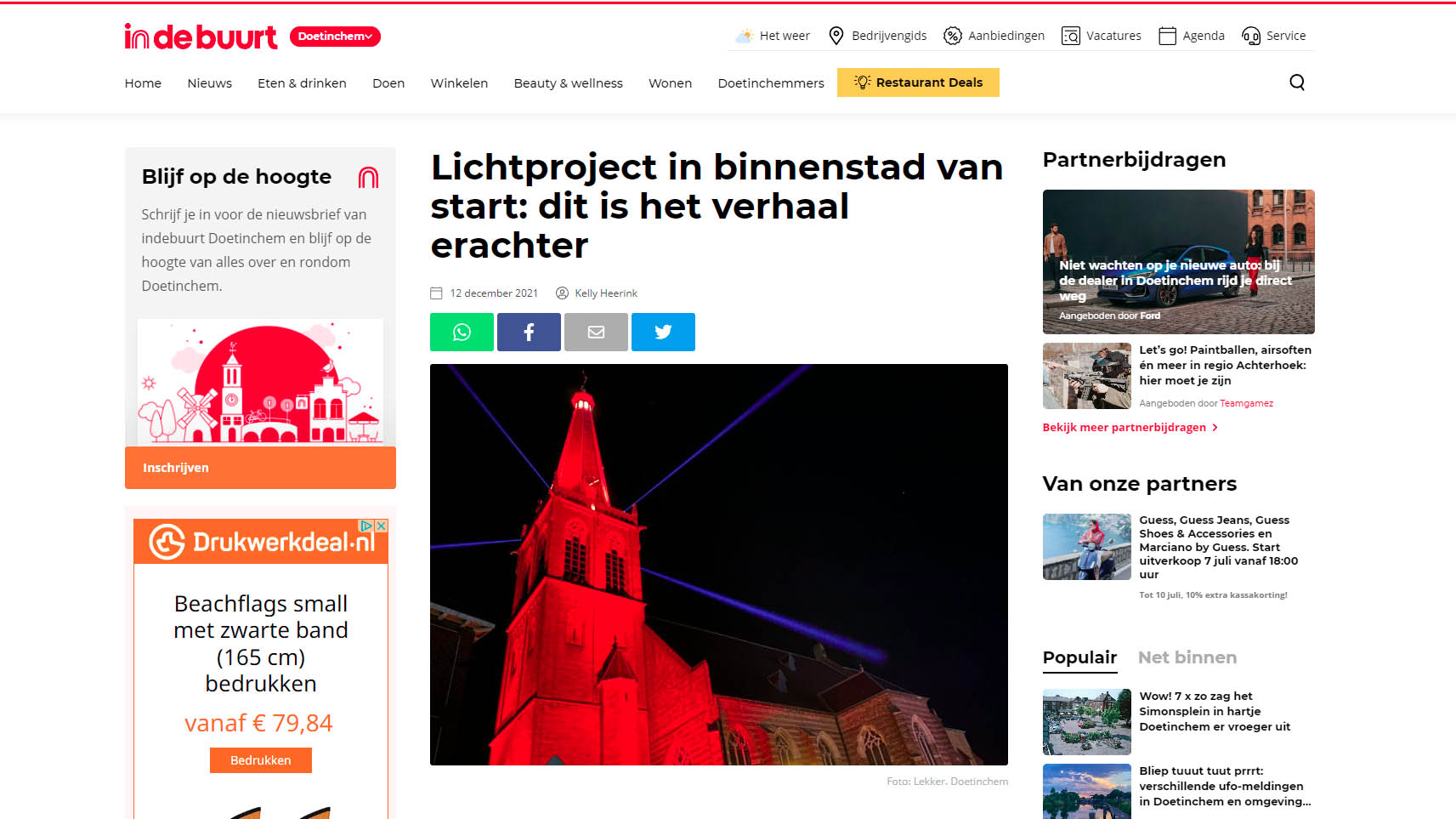Open Bekijk meer partnerbijdragen link

[x=1130, y=428]
